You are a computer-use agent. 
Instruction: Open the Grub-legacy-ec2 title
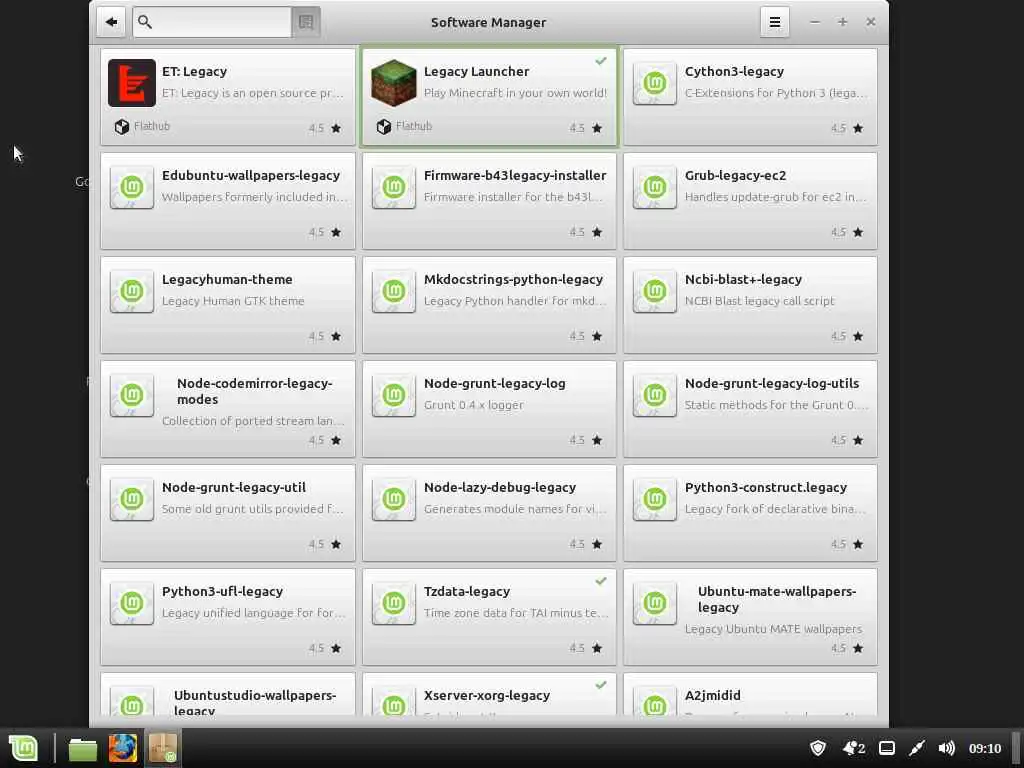(x=735, y=176)
